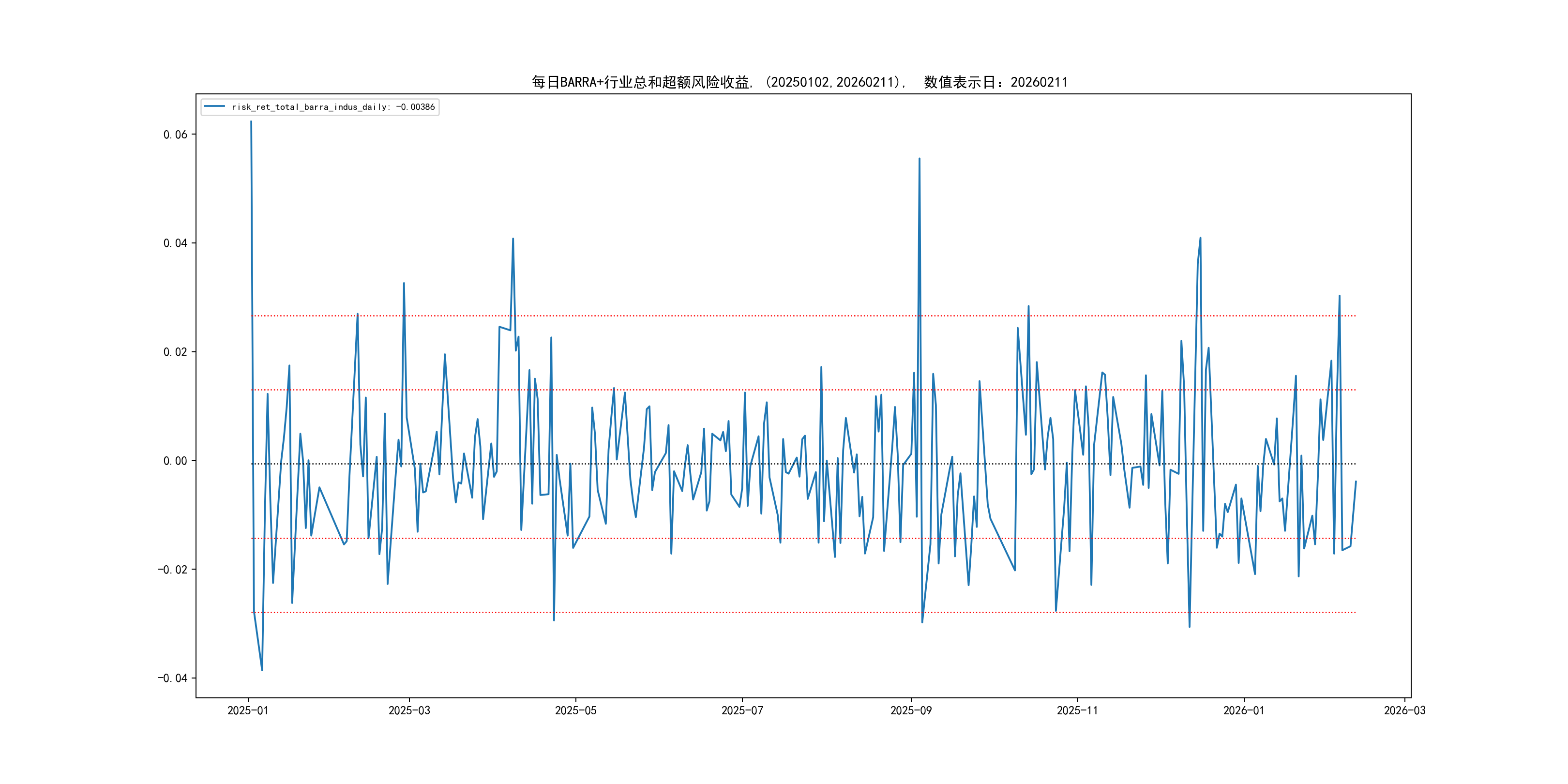Click the final data point at line's right end

[x=1356, y=482]
